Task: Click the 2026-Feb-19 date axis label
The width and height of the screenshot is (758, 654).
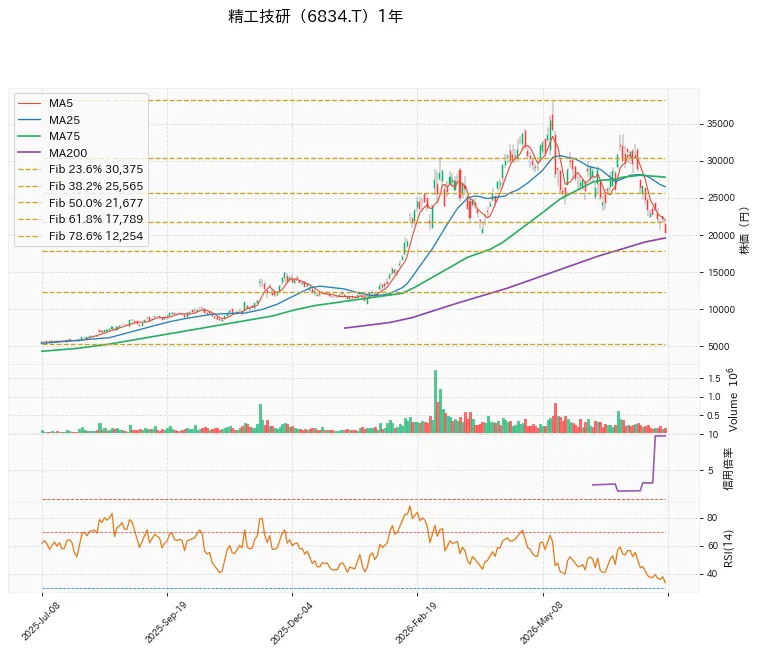Action: [x=416, y=623]
